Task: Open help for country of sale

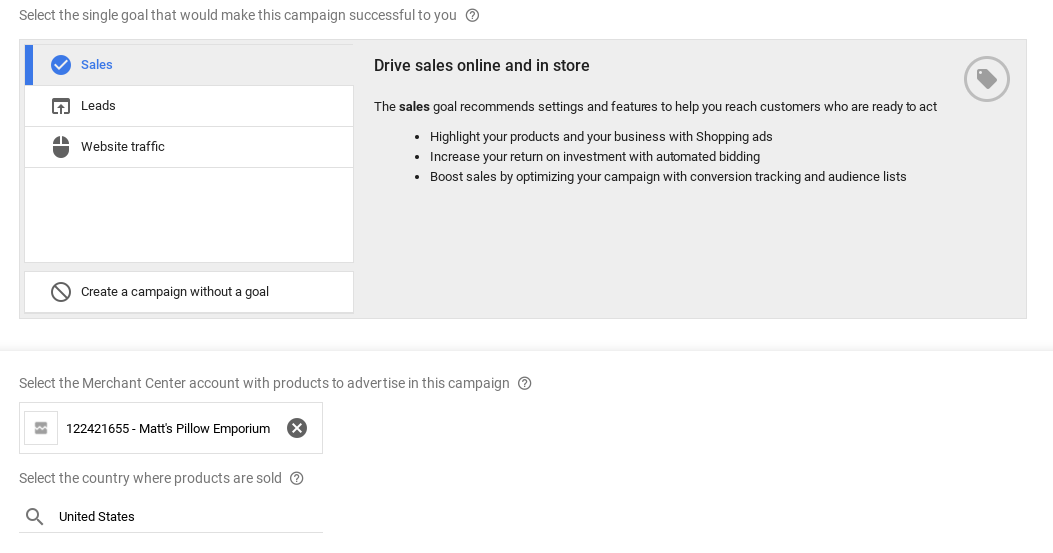Action: coord(297,478)
